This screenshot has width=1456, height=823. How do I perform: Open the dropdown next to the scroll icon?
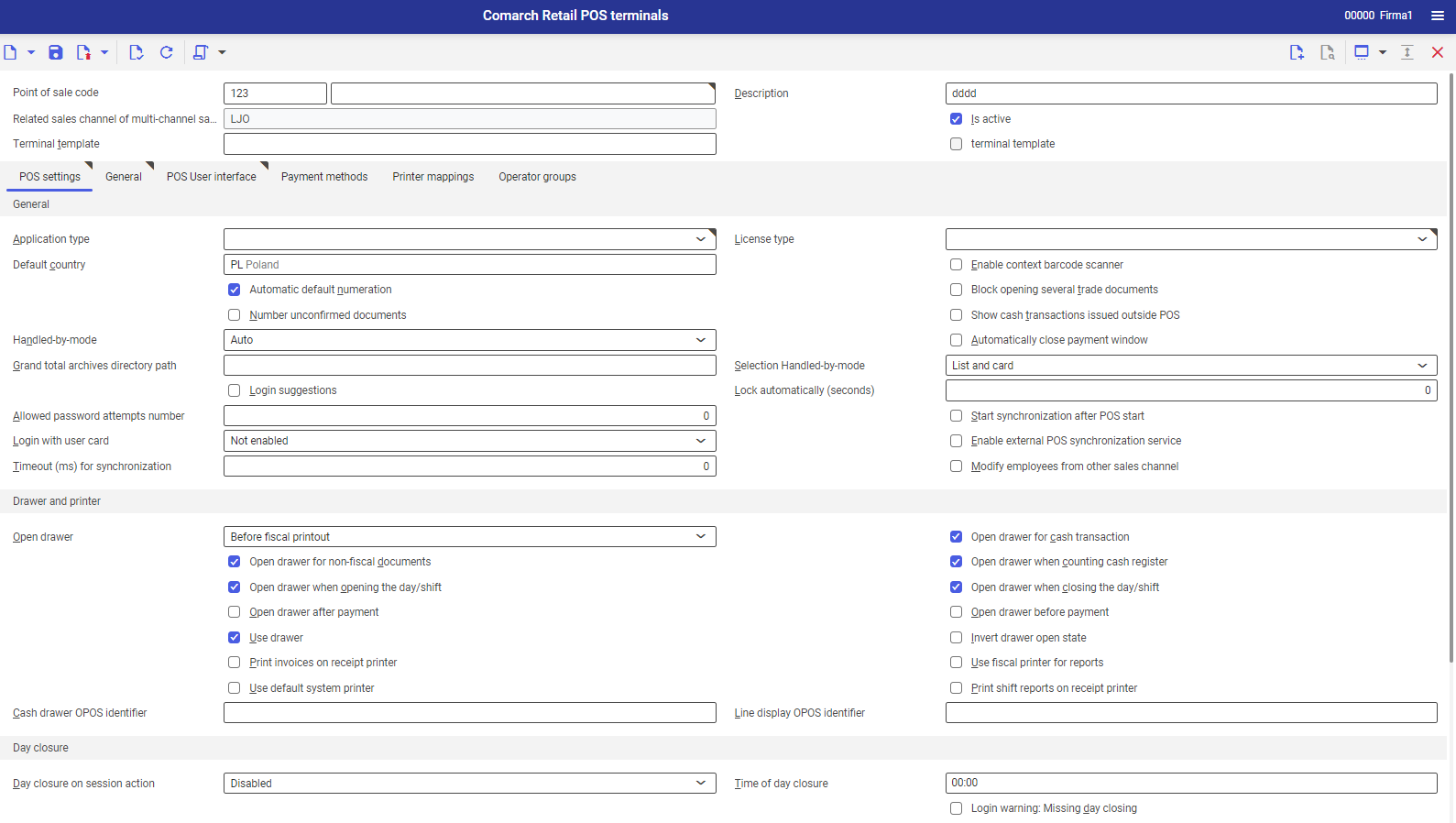222,52
